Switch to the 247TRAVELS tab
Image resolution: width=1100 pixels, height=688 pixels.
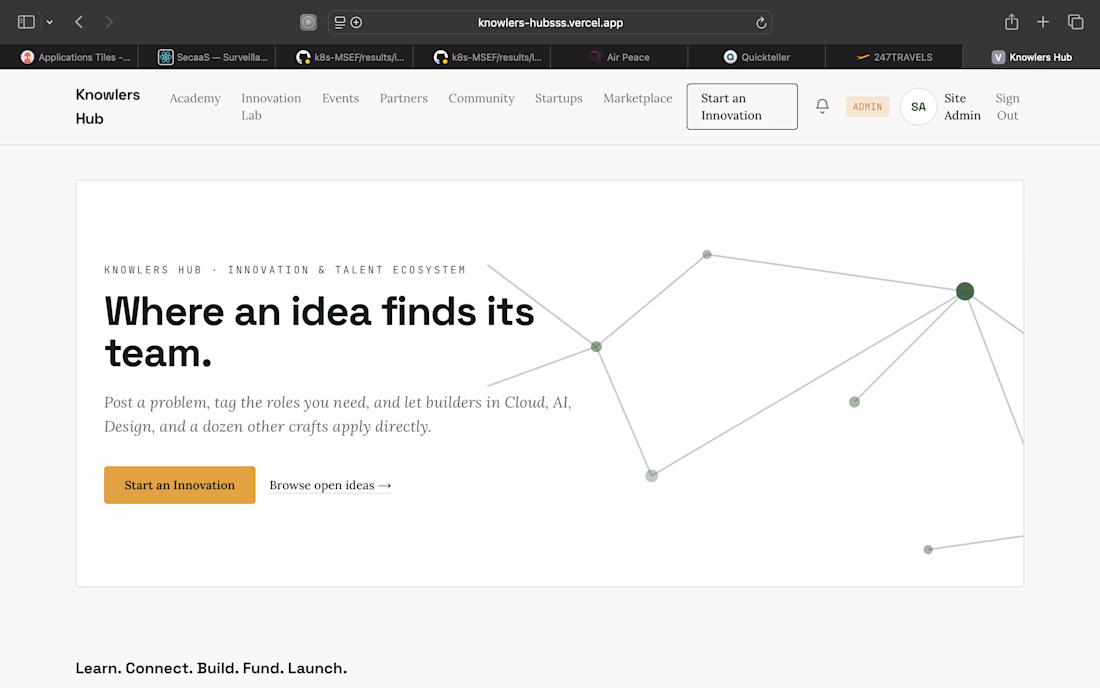(x=894, y=57)
